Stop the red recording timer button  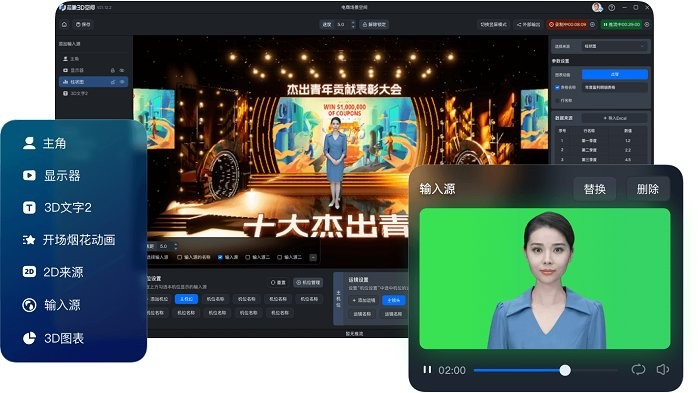click(567, 25)
